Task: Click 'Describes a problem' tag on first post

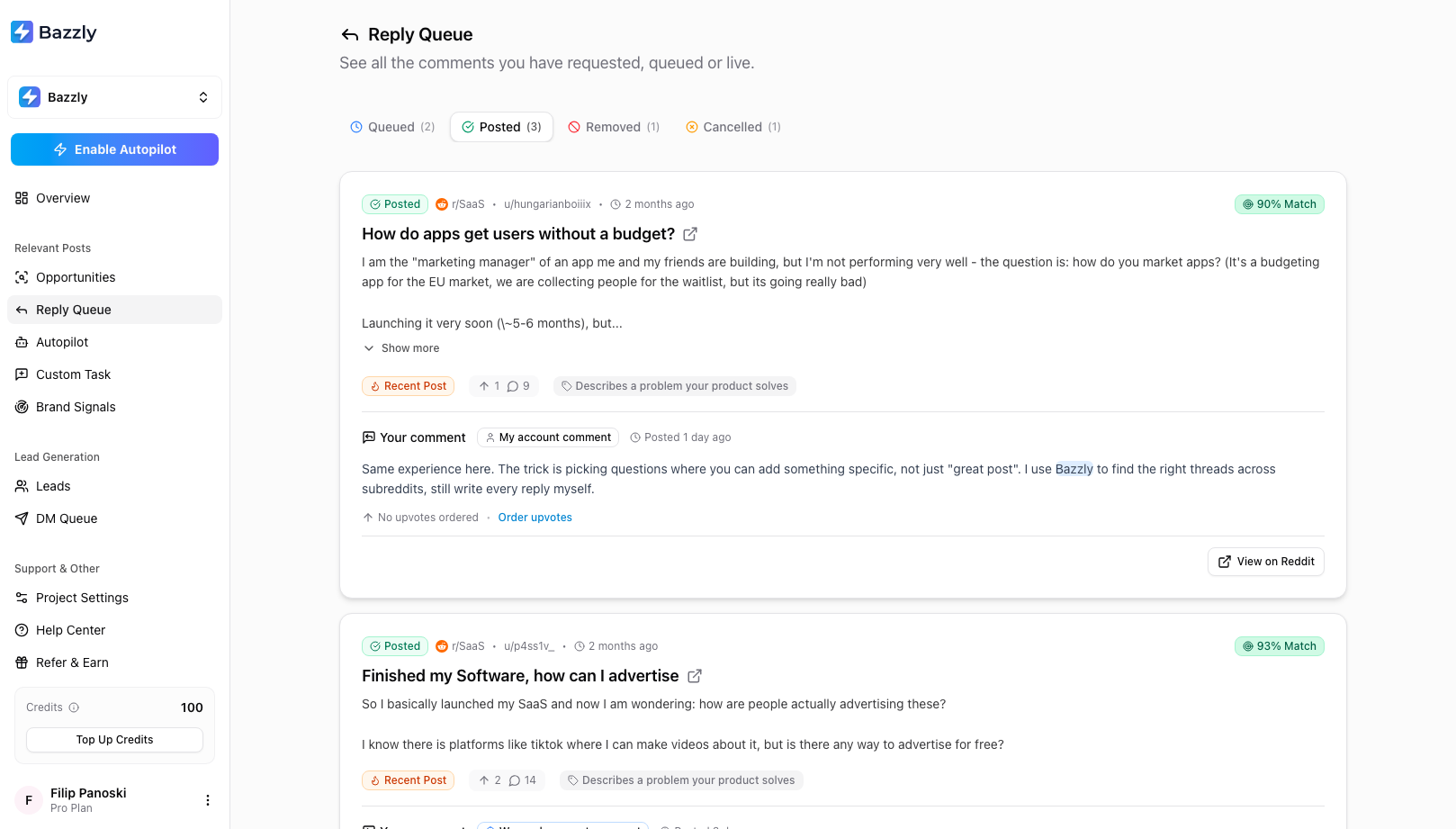Action: [674, 386]
